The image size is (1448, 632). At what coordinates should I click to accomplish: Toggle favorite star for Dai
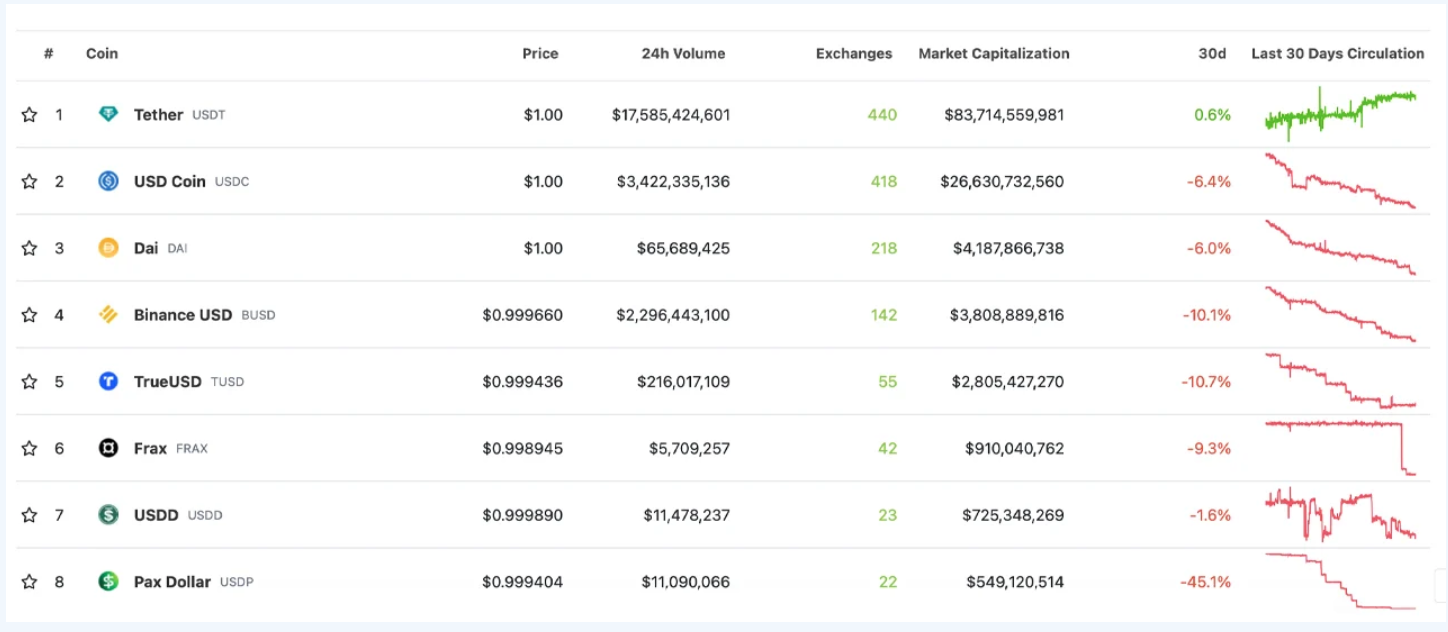pyautogui.click(x=29, y=248)
